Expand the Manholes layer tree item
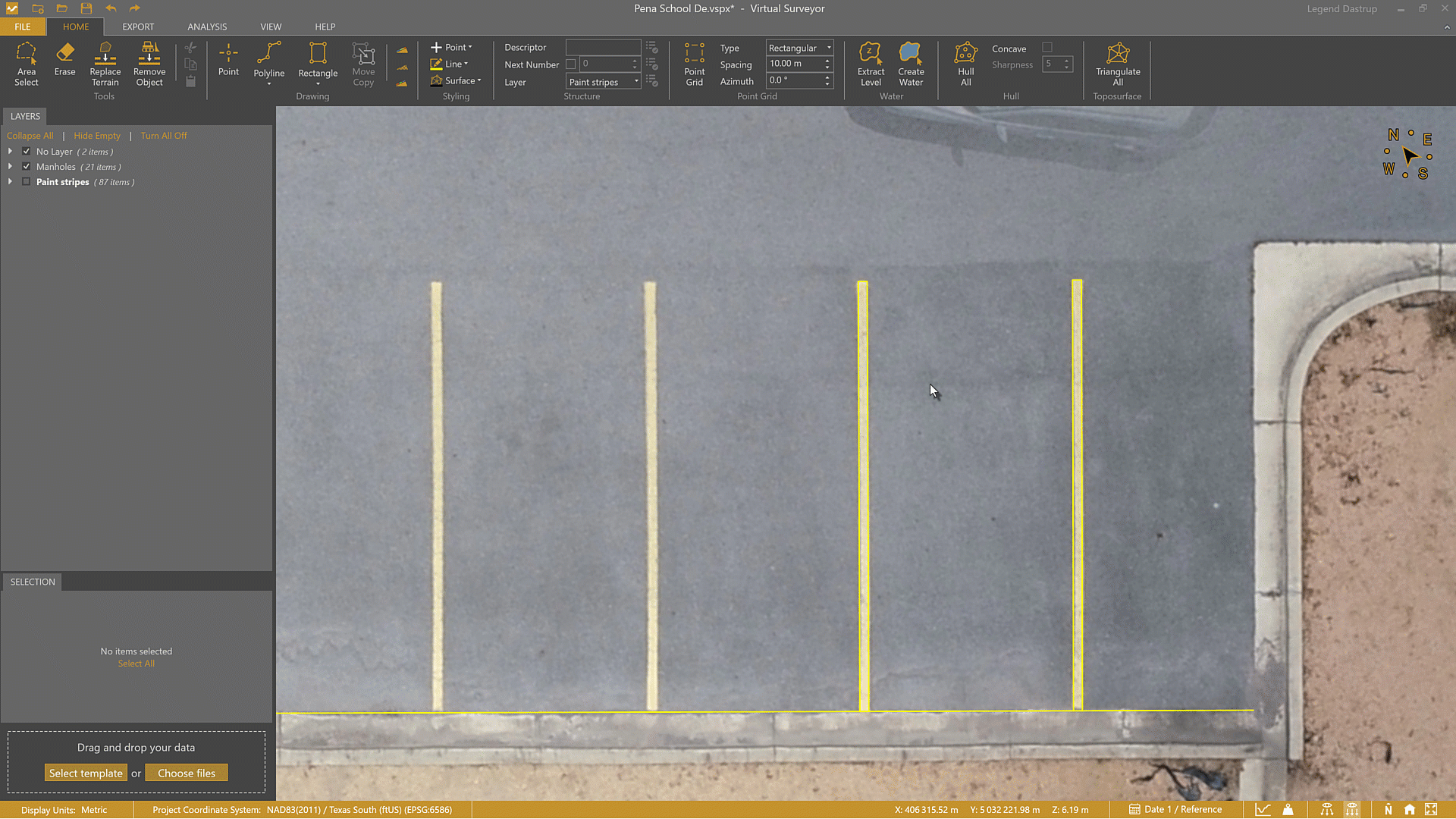1456x819 pixels. (10, 166)
